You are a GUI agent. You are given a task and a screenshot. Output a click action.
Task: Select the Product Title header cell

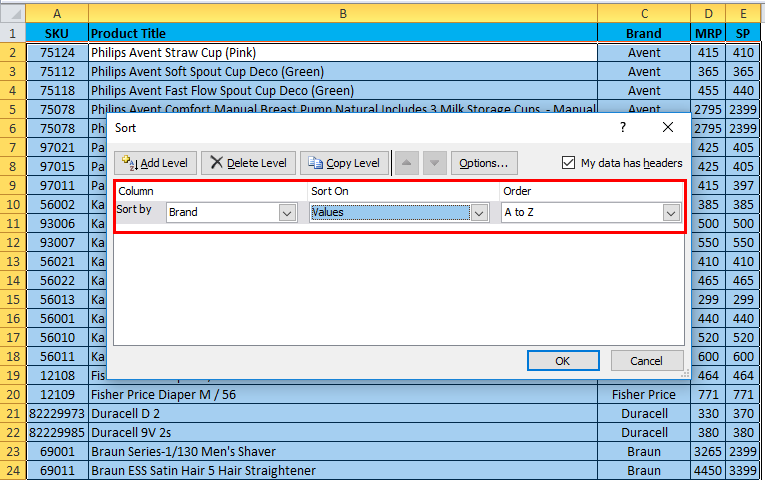(343, 33)
